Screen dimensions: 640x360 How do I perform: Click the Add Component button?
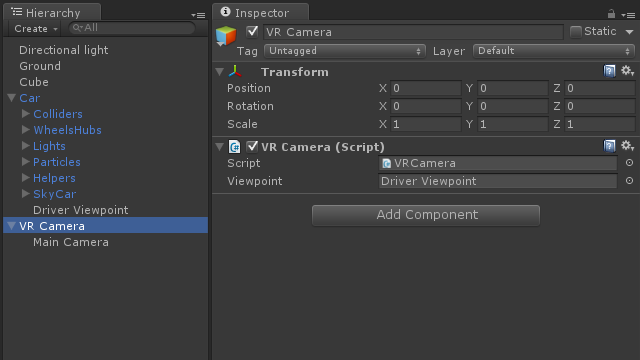426,215
